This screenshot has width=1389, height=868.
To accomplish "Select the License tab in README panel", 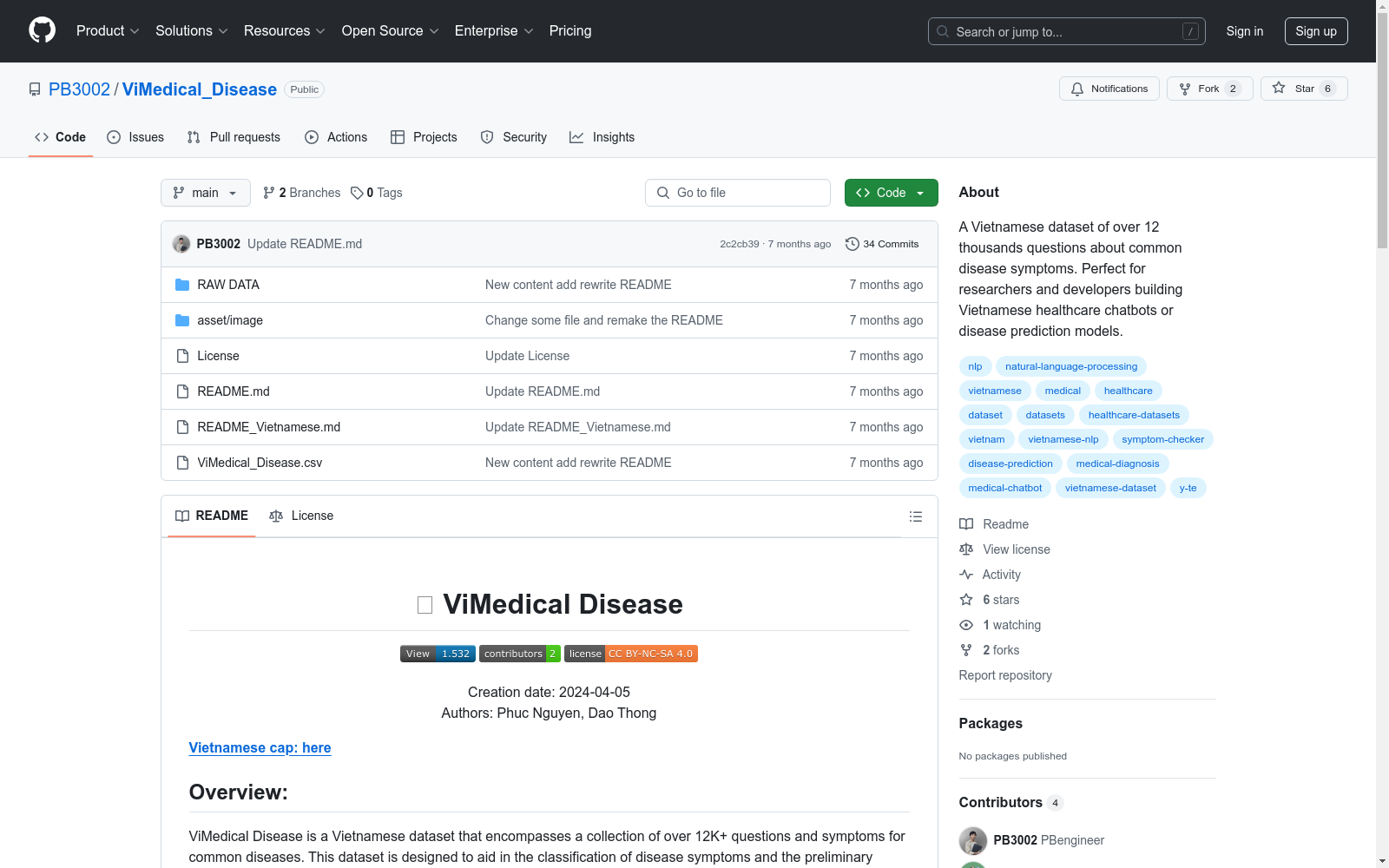I will pyautogui.click(x=301, y=516).
